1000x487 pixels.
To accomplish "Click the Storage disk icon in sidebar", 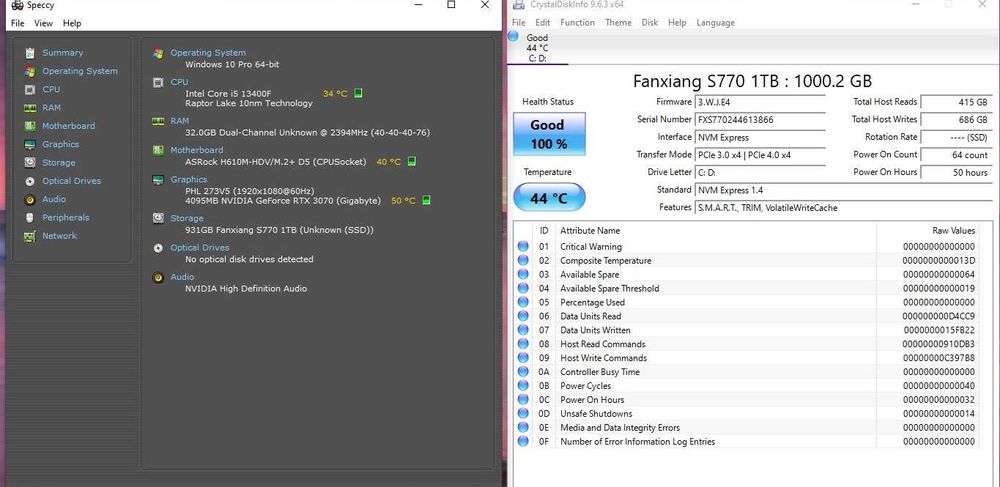I will pos(29,163).
